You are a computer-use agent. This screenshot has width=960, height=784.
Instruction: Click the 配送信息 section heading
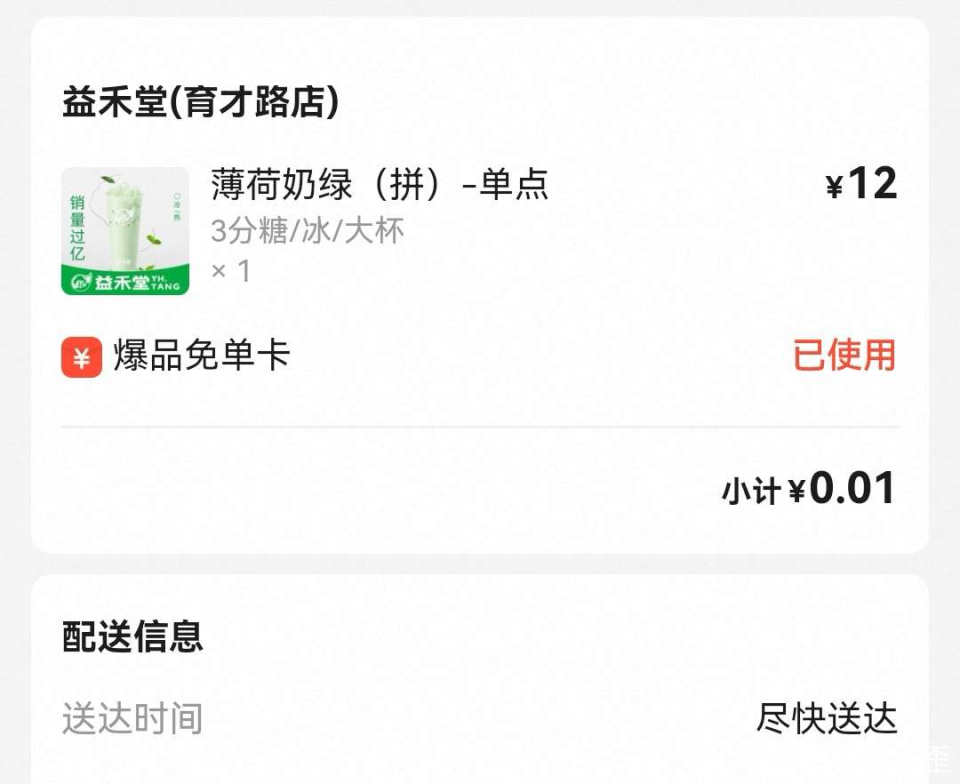pos(133,636)
